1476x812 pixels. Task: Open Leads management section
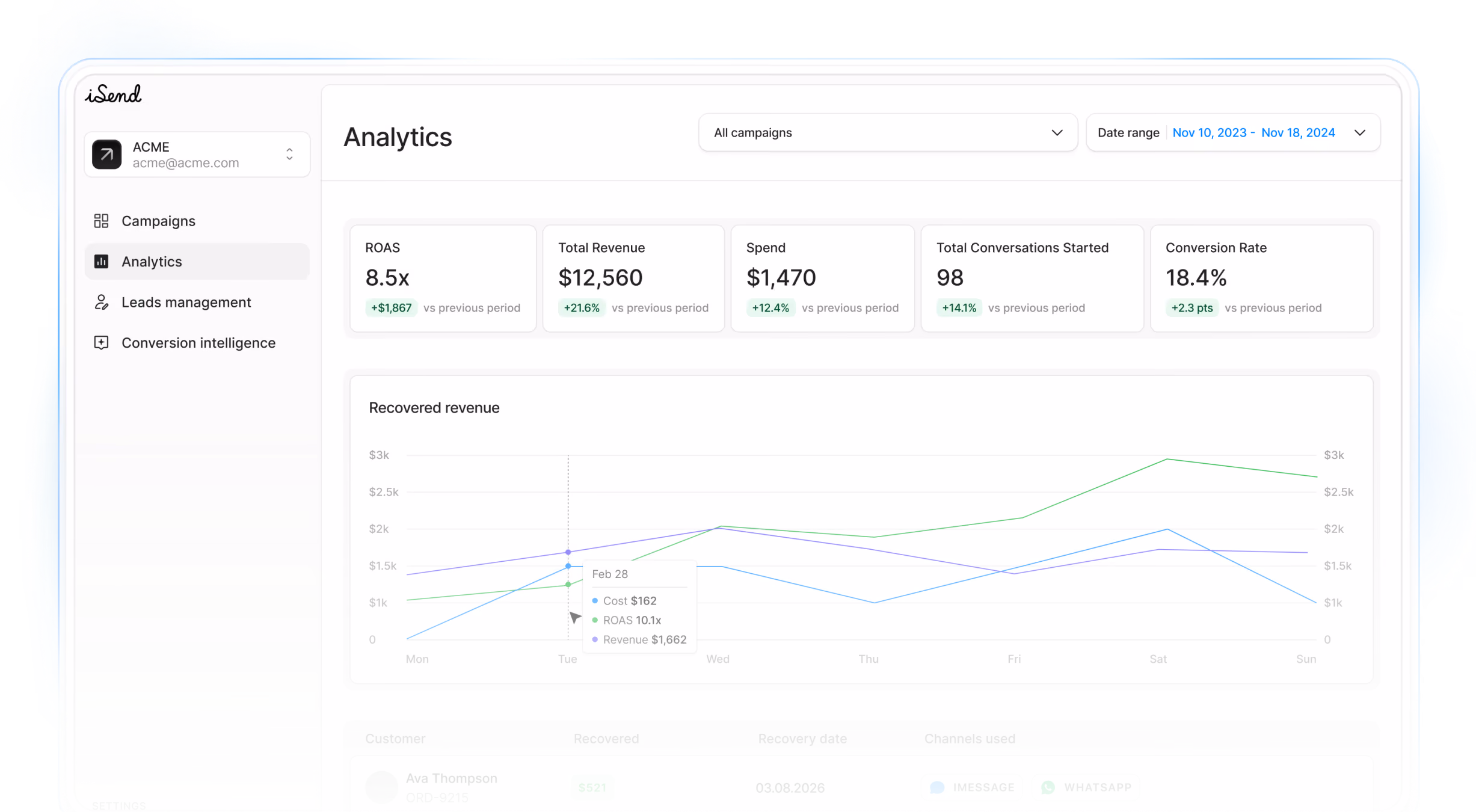[x=197, y=302]
